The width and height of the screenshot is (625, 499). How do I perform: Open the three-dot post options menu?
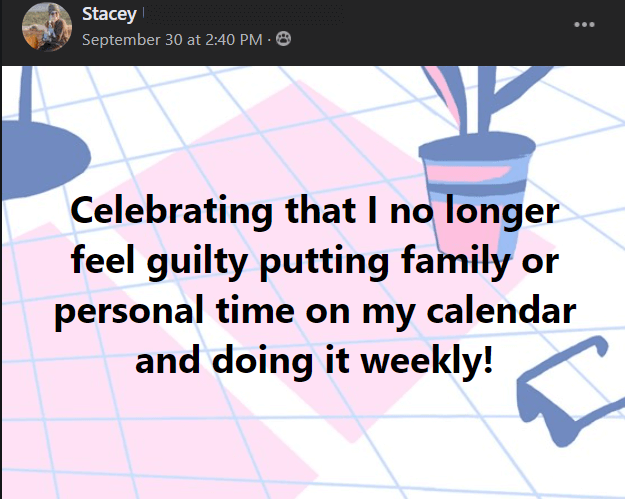coord(584,25)
